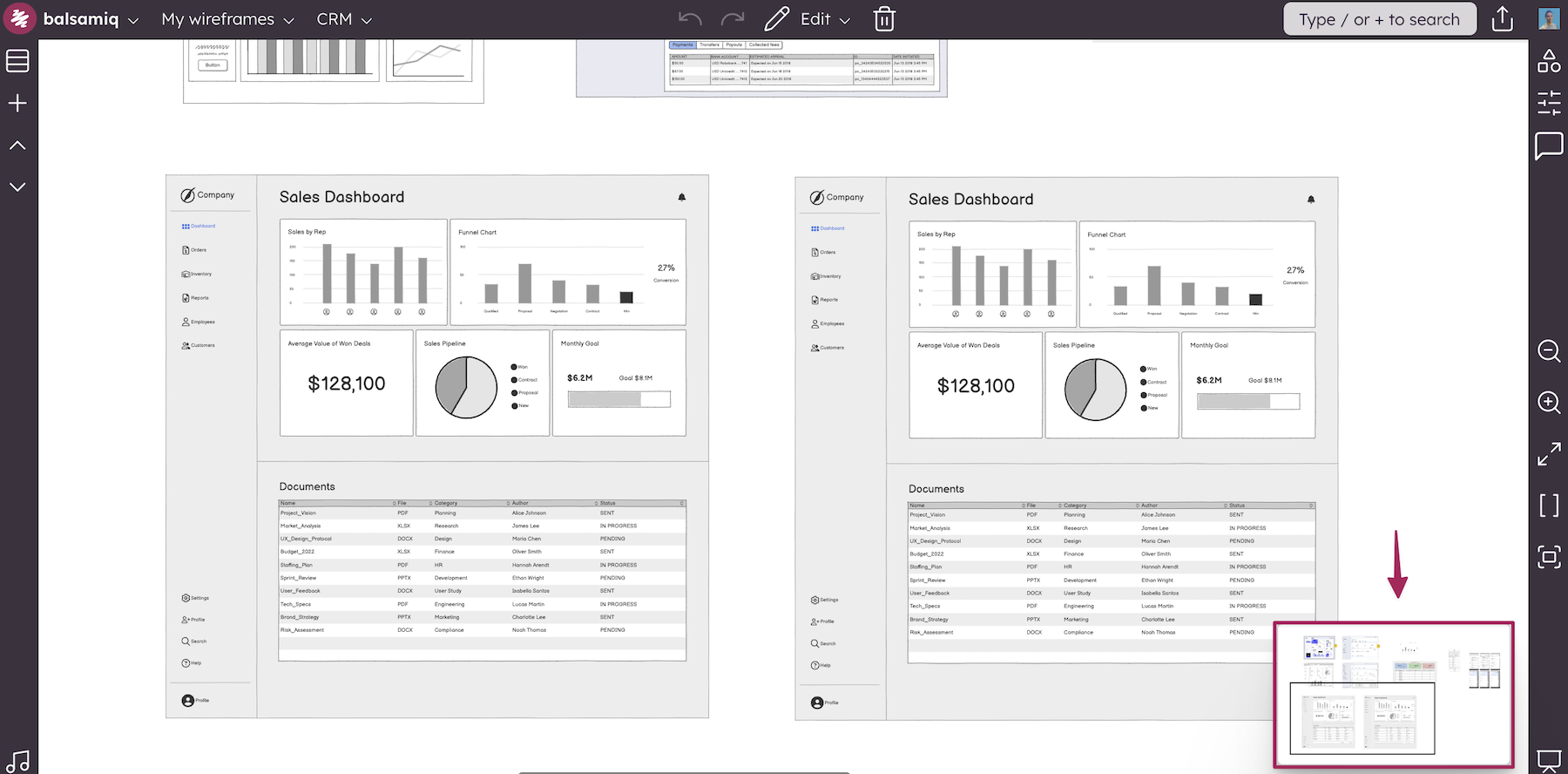Go to previous wireframe using up arrow
The image size is (1568, 774).
(x=17, y=146)
